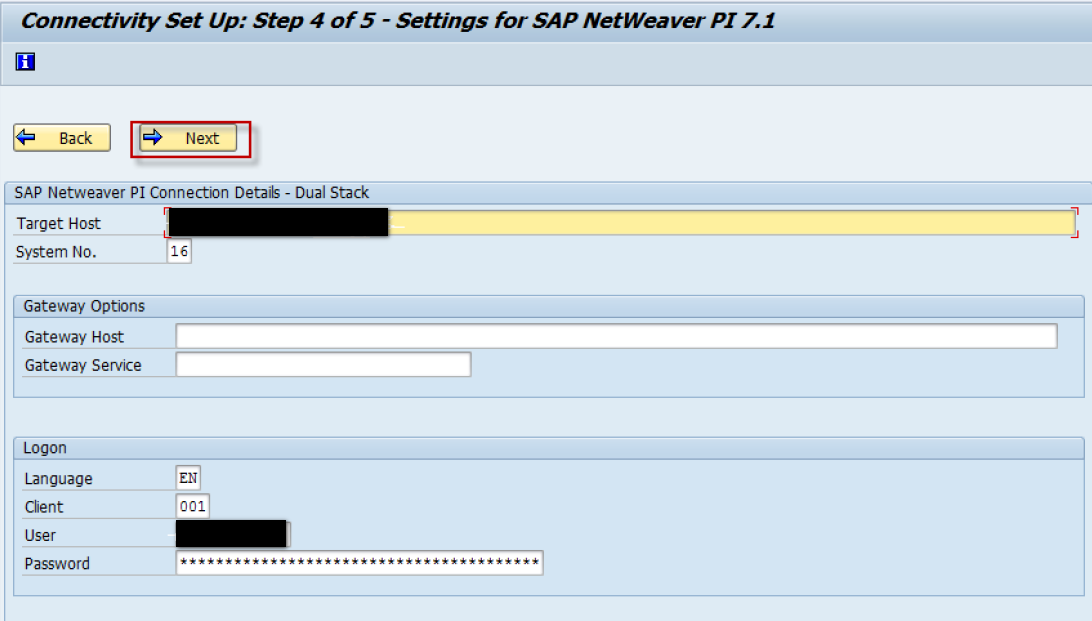Click the Logon group header
This screenshot has height=621, width=1092.
pos(548,448)
